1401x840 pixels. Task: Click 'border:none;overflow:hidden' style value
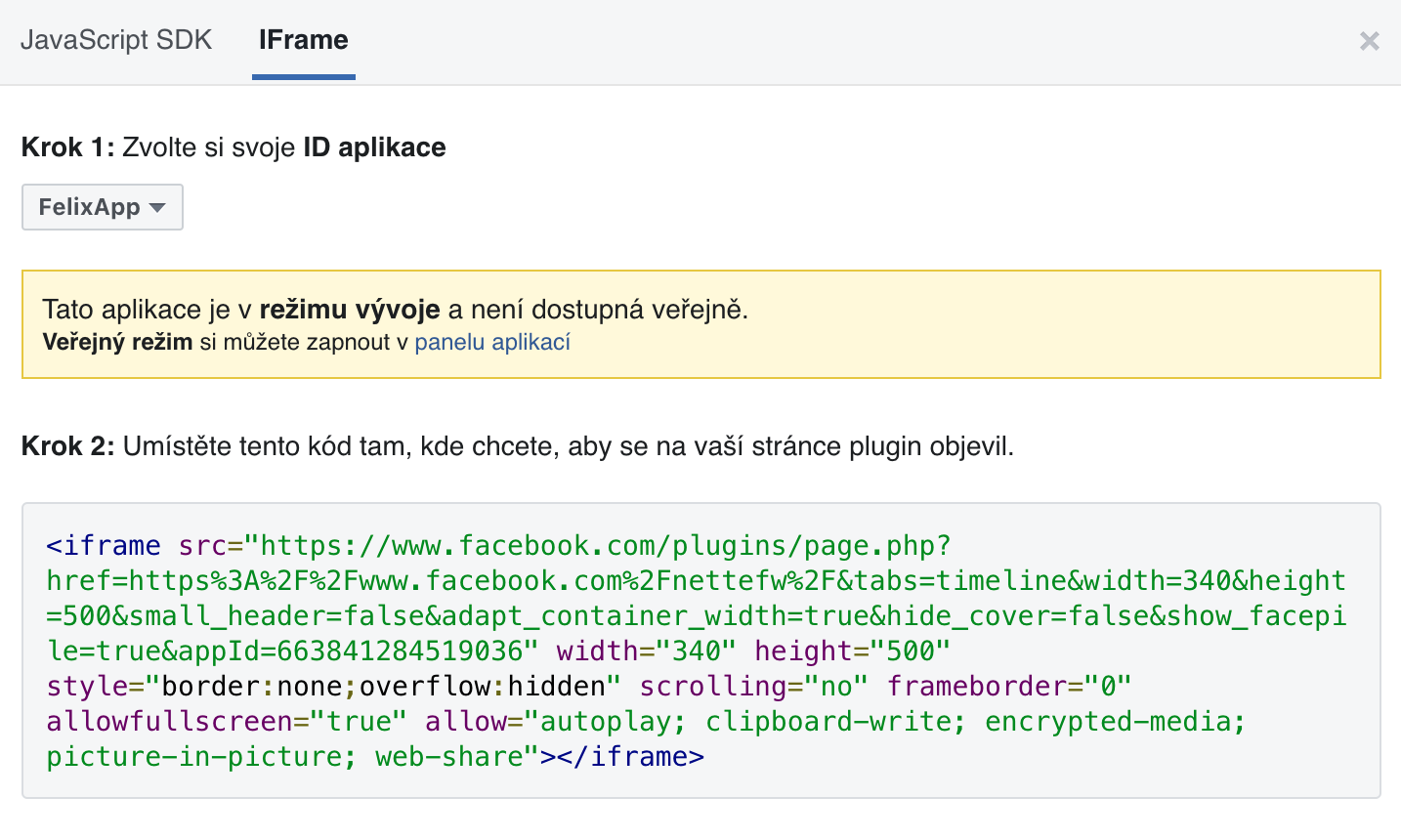pyautogui.click(x=383, y=687)
